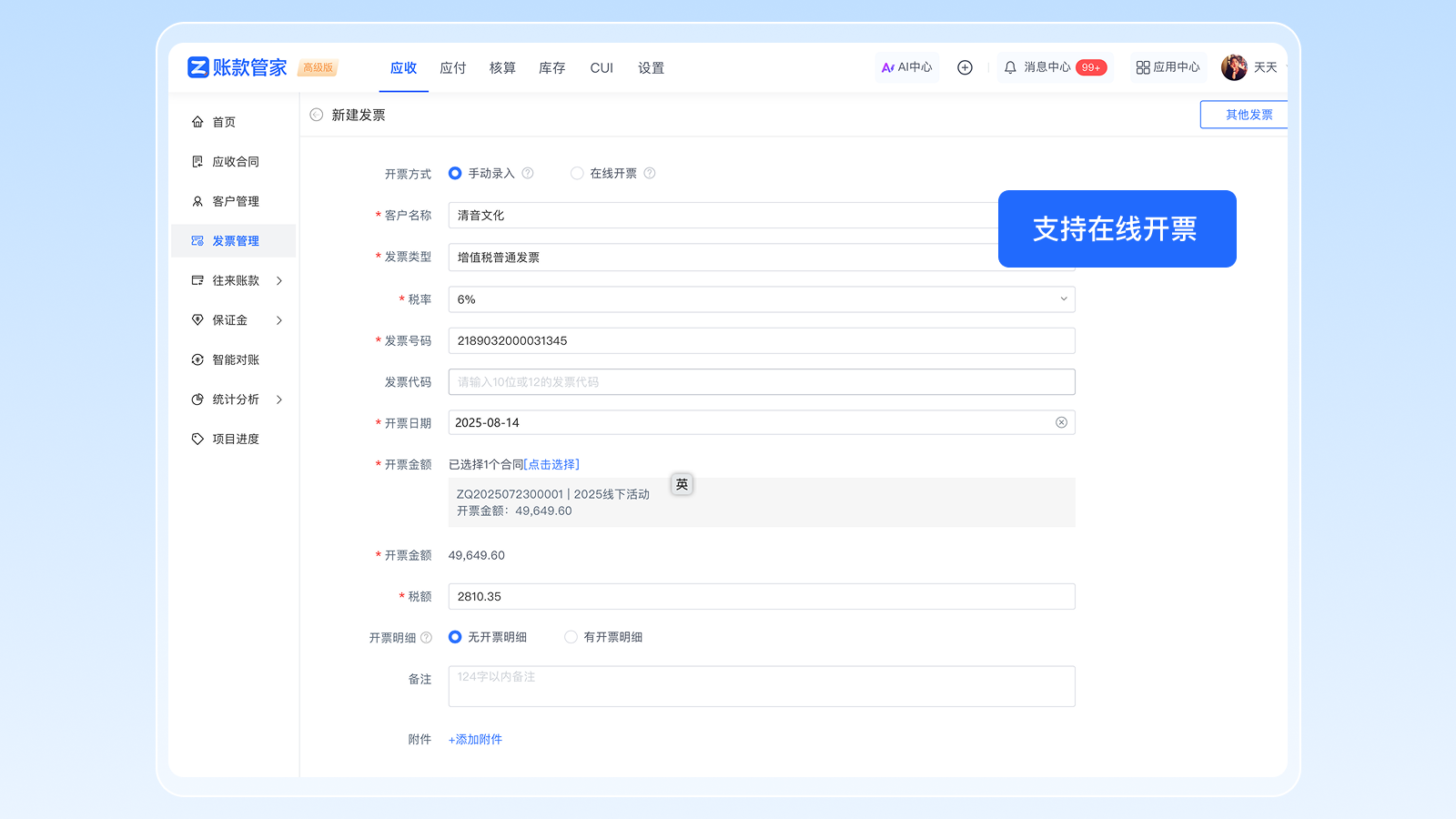
Task: Open 消息中心 notification bell
Action: (x=1010, y=67)
